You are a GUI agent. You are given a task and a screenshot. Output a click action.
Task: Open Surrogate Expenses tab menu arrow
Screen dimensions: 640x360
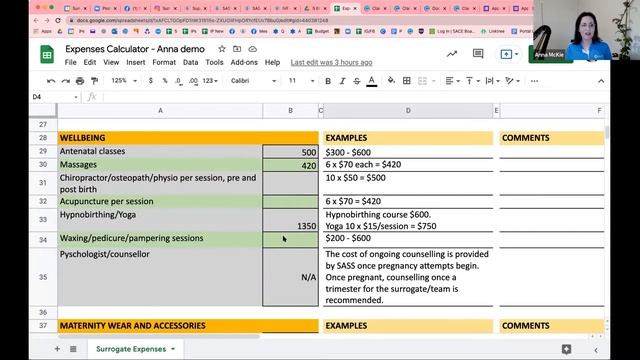173,349
